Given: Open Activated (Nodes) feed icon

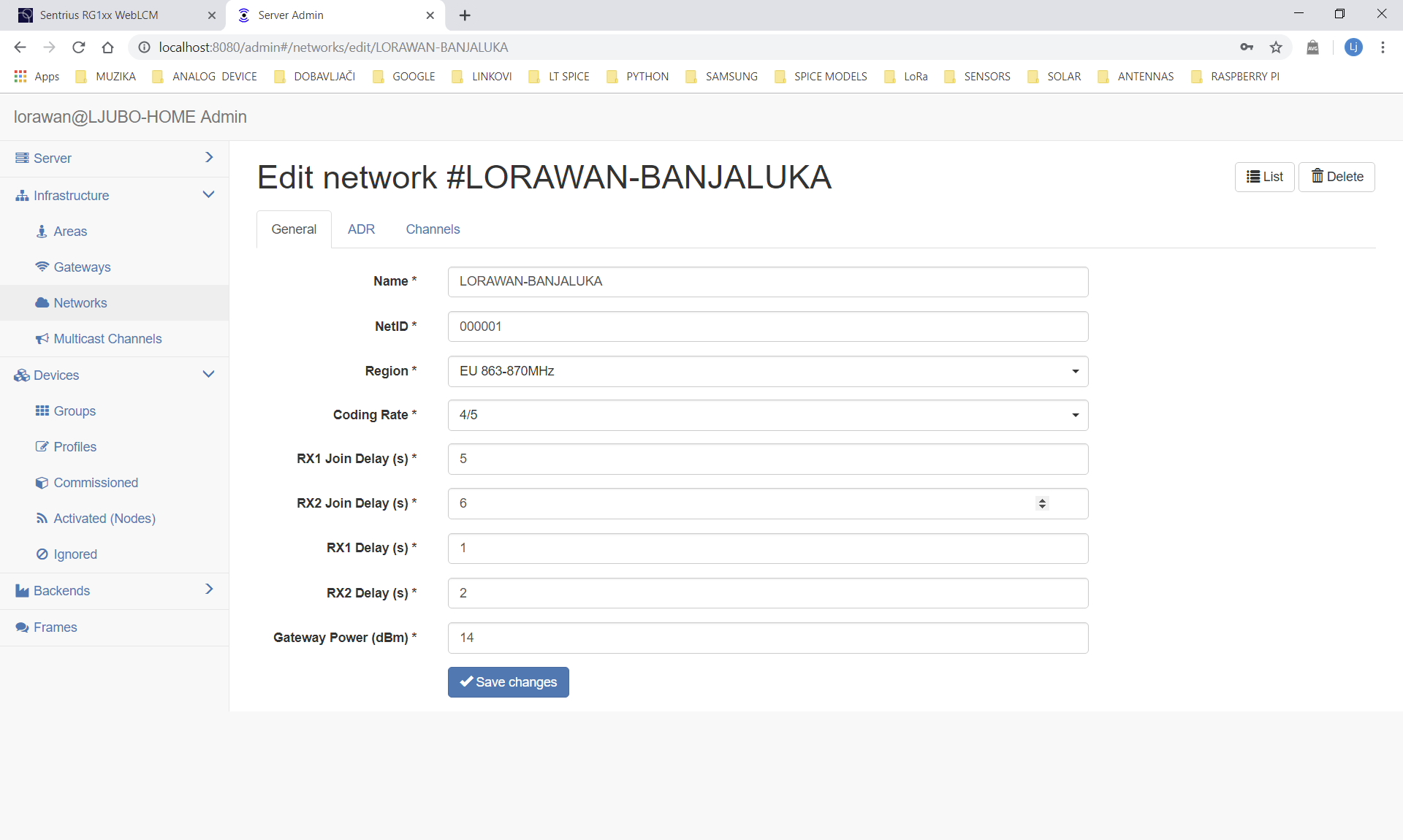Looking at the screenshot, I should pos(42,518).
